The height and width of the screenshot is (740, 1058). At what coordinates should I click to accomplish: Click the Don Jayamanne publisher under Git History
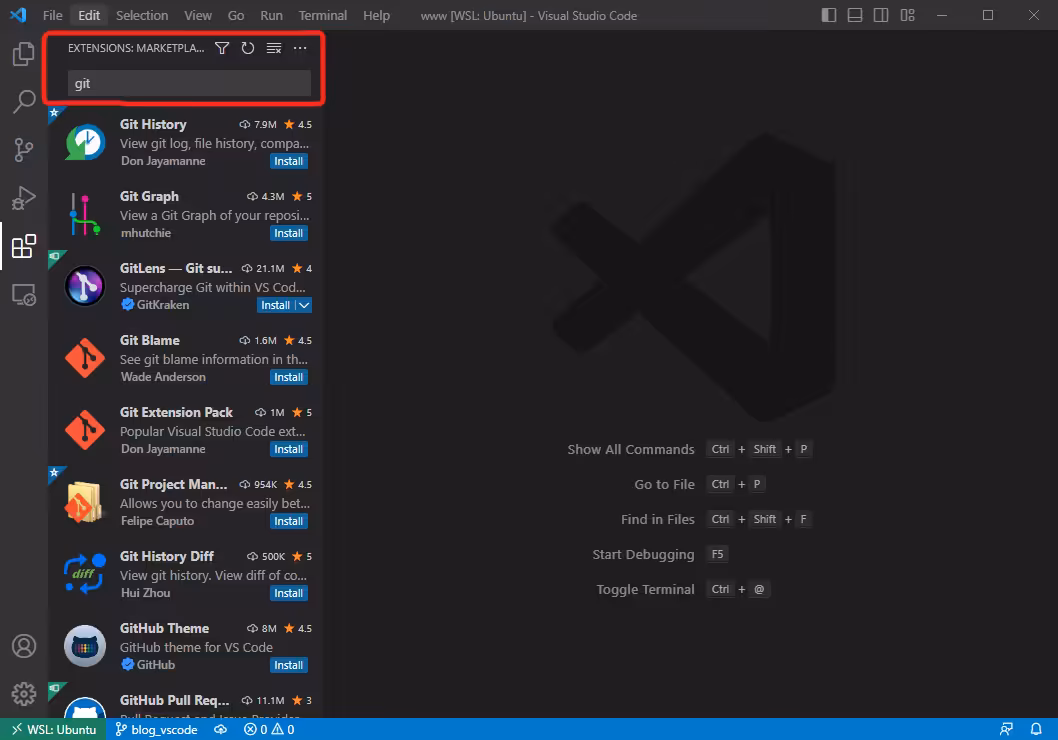(163, 161)
